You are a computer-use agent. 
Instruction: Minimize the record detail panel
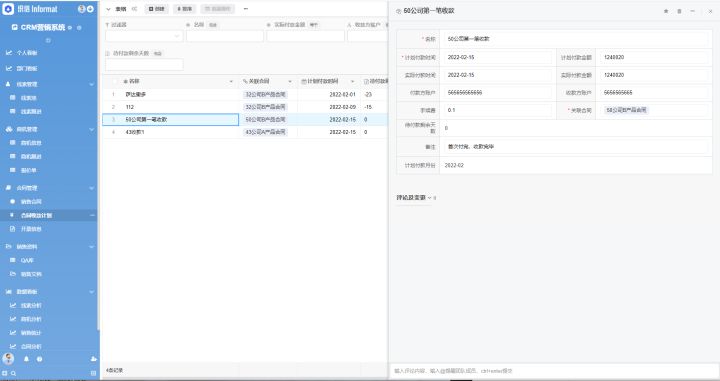tap(692, 11)
